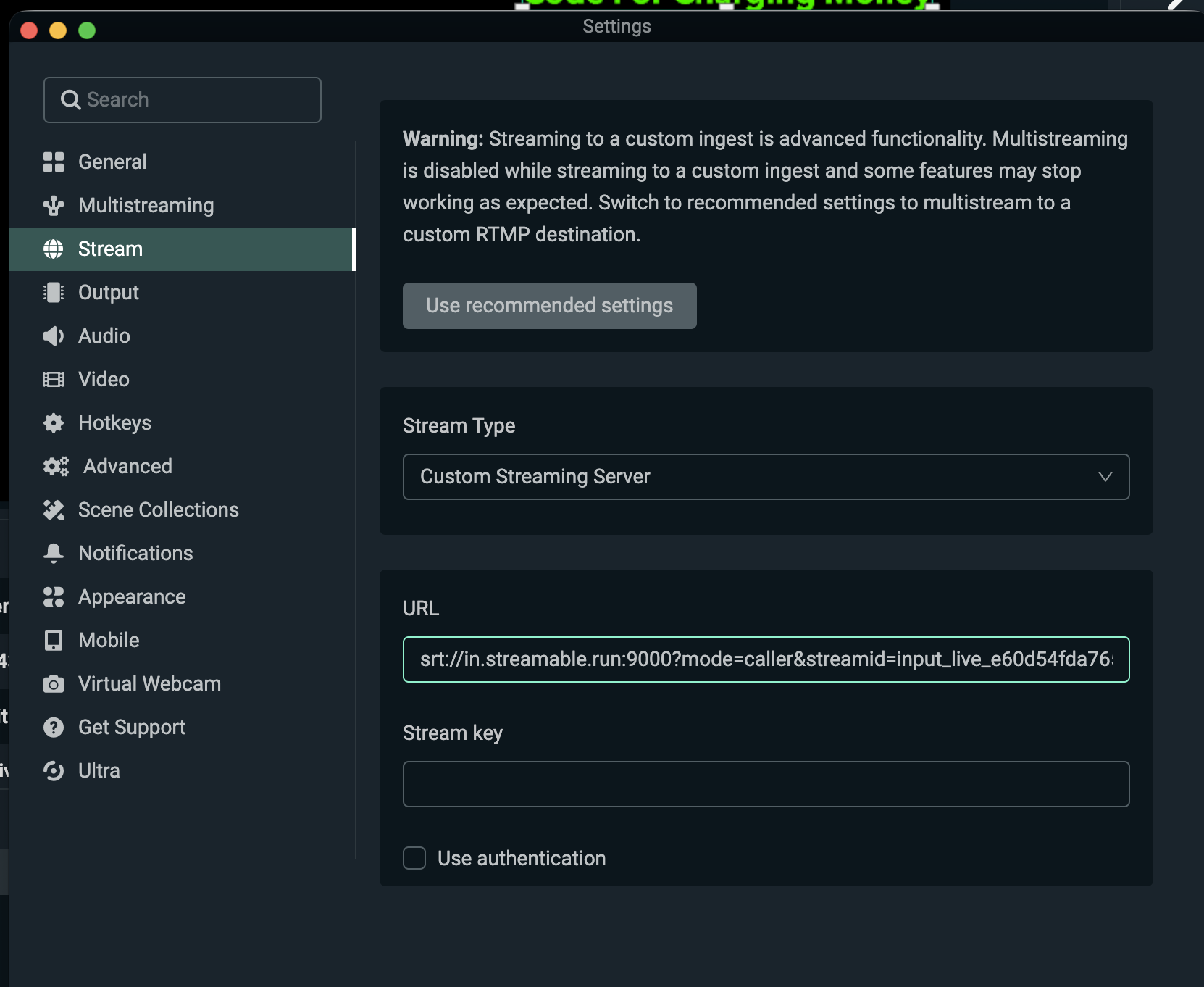Viewport: 1204px width, 987px height.
Task: Go to Multistreaming settings
Action: pyautogui.click(x=183, y=206)
